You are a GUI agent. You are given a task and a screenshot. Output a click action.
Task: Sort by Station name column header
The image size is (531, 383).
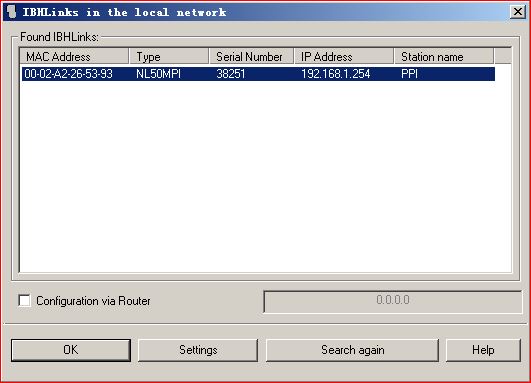444,57
